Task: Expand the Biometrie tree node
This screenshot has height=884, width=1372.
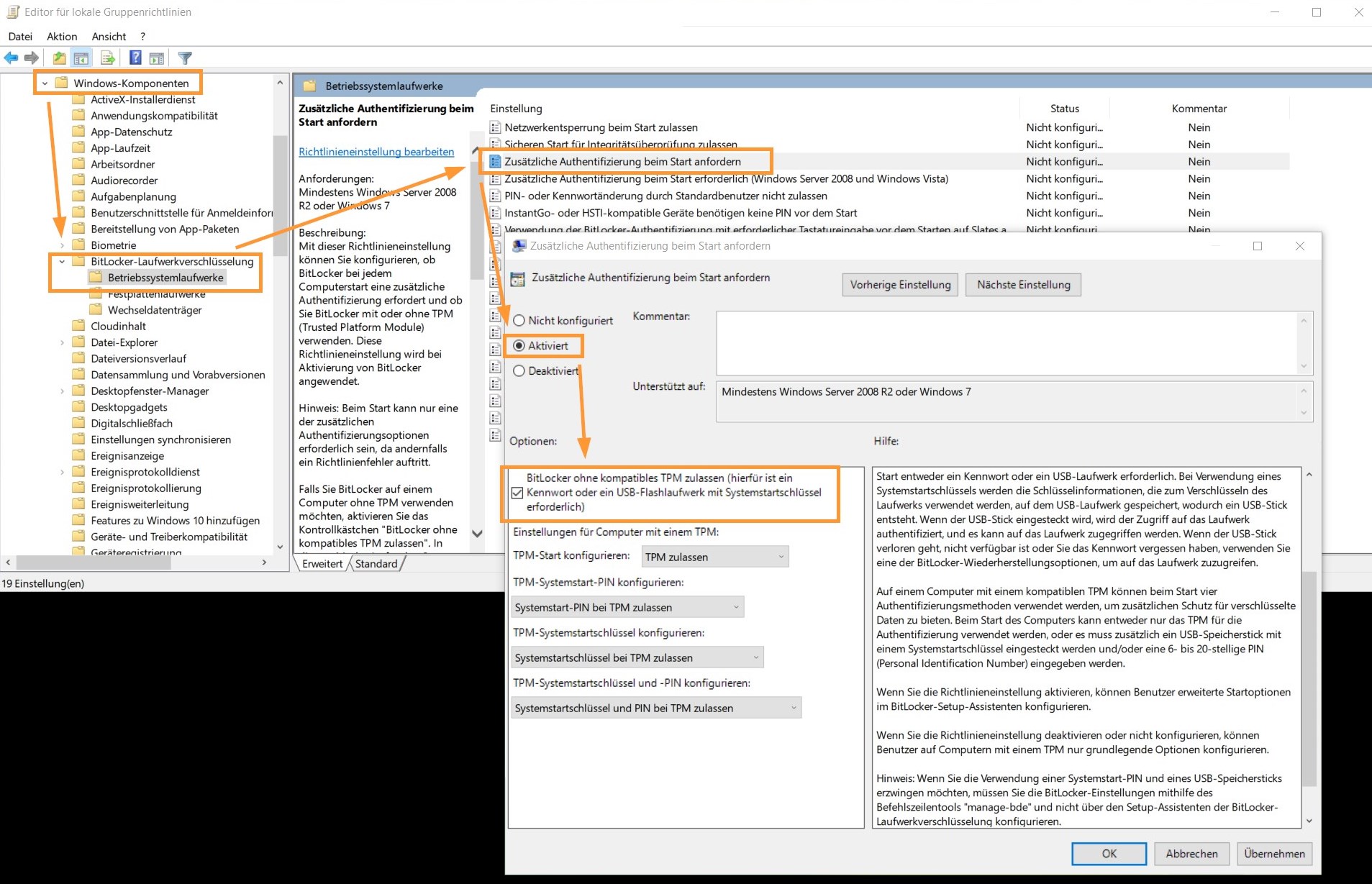Action: (x=62, y=245)
